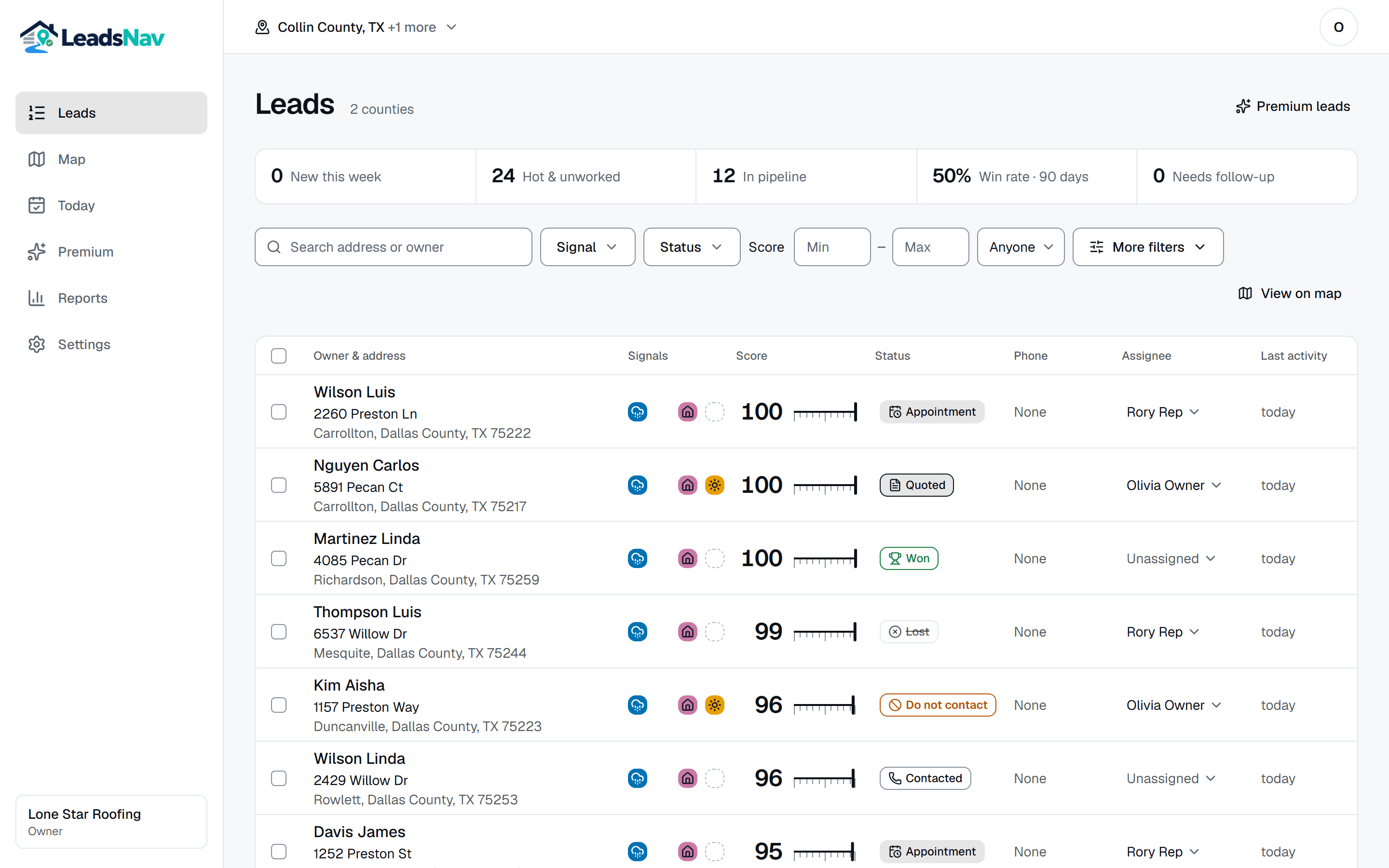Click the Premium leads link
The width and height of the screenshot is (1389, 868).
point(1293,106)
